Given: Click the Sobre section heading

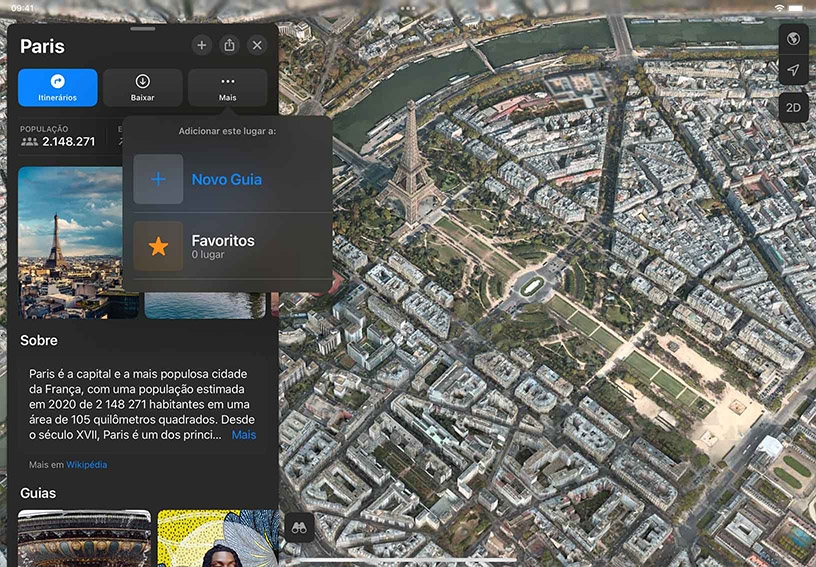Looking at the screenshot, I should tap(39, 340).
